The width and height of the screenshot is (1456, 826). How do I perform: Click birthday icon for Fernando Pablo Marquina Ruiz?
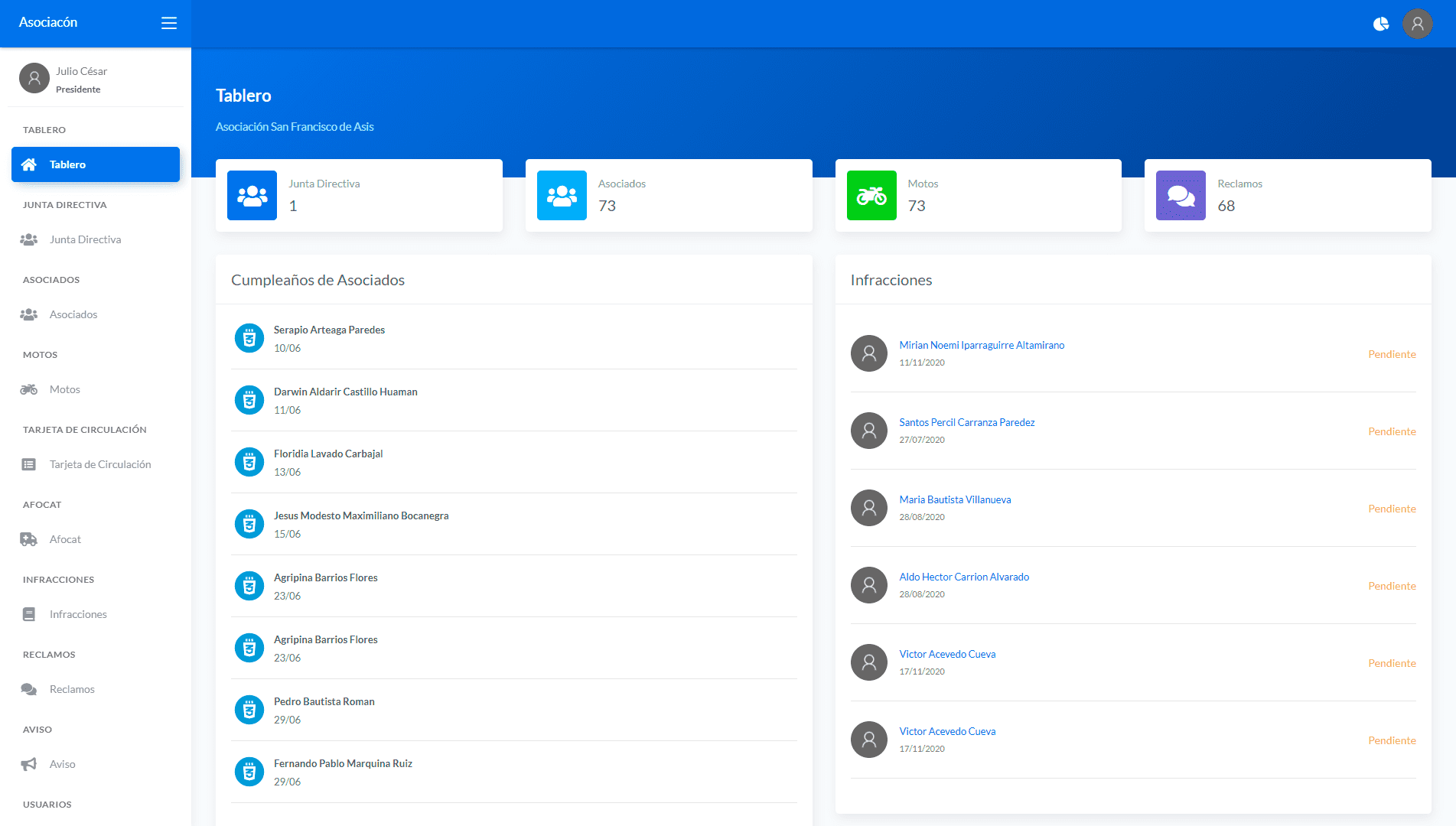point(249,772)
